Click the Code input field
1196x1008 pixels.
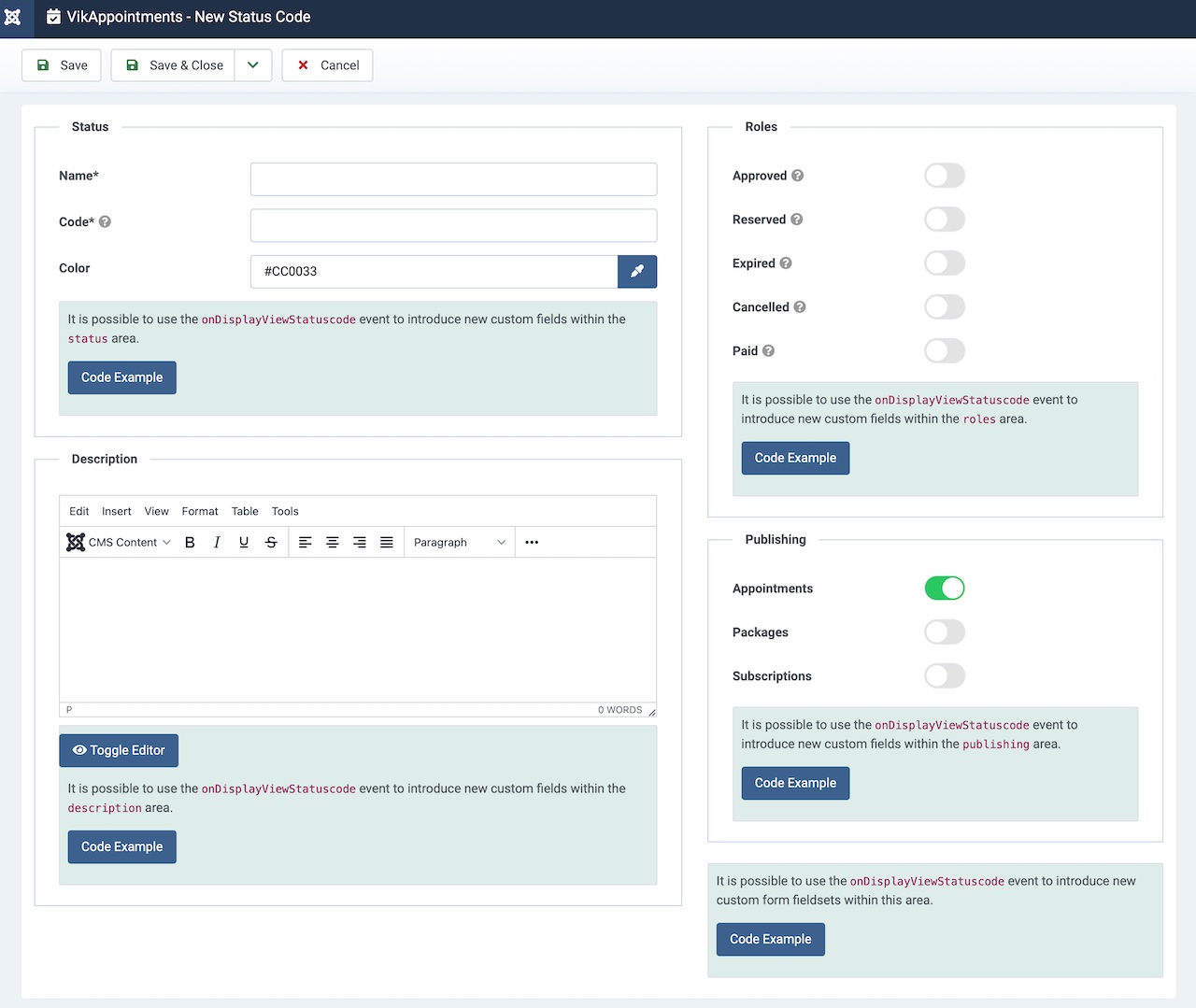coord(454,225)
